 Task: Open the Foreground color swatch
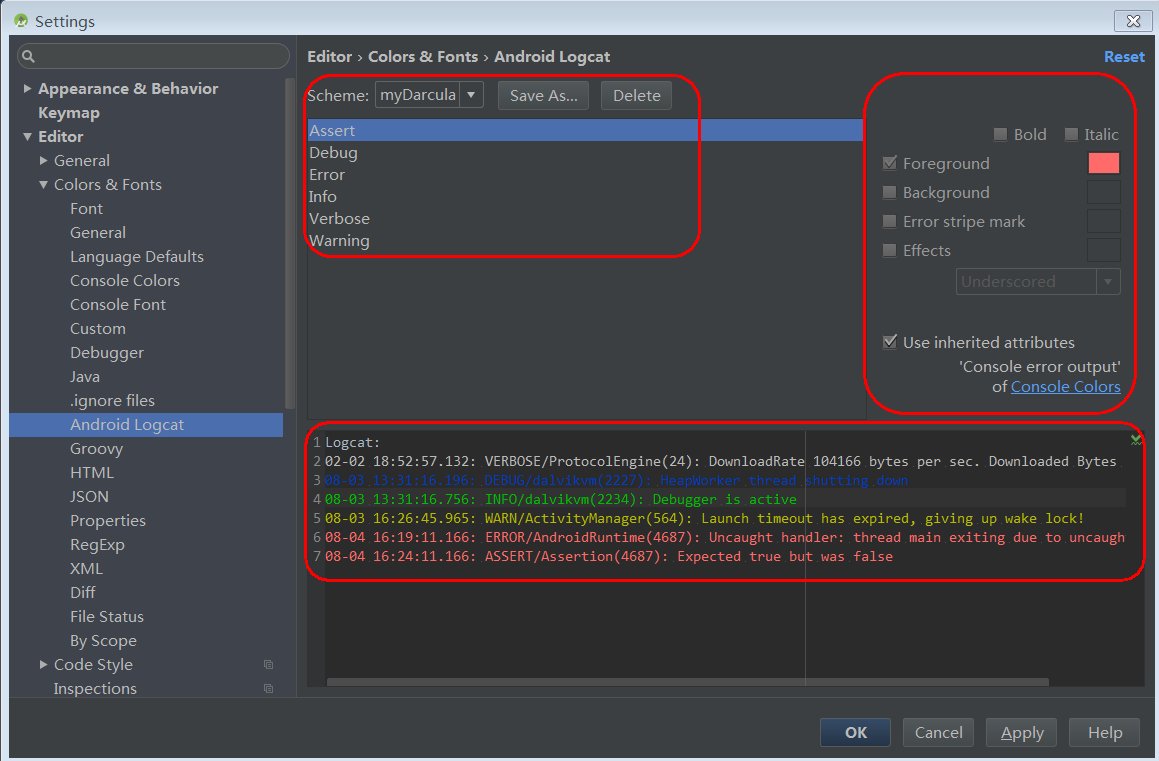coord(1104,163)
